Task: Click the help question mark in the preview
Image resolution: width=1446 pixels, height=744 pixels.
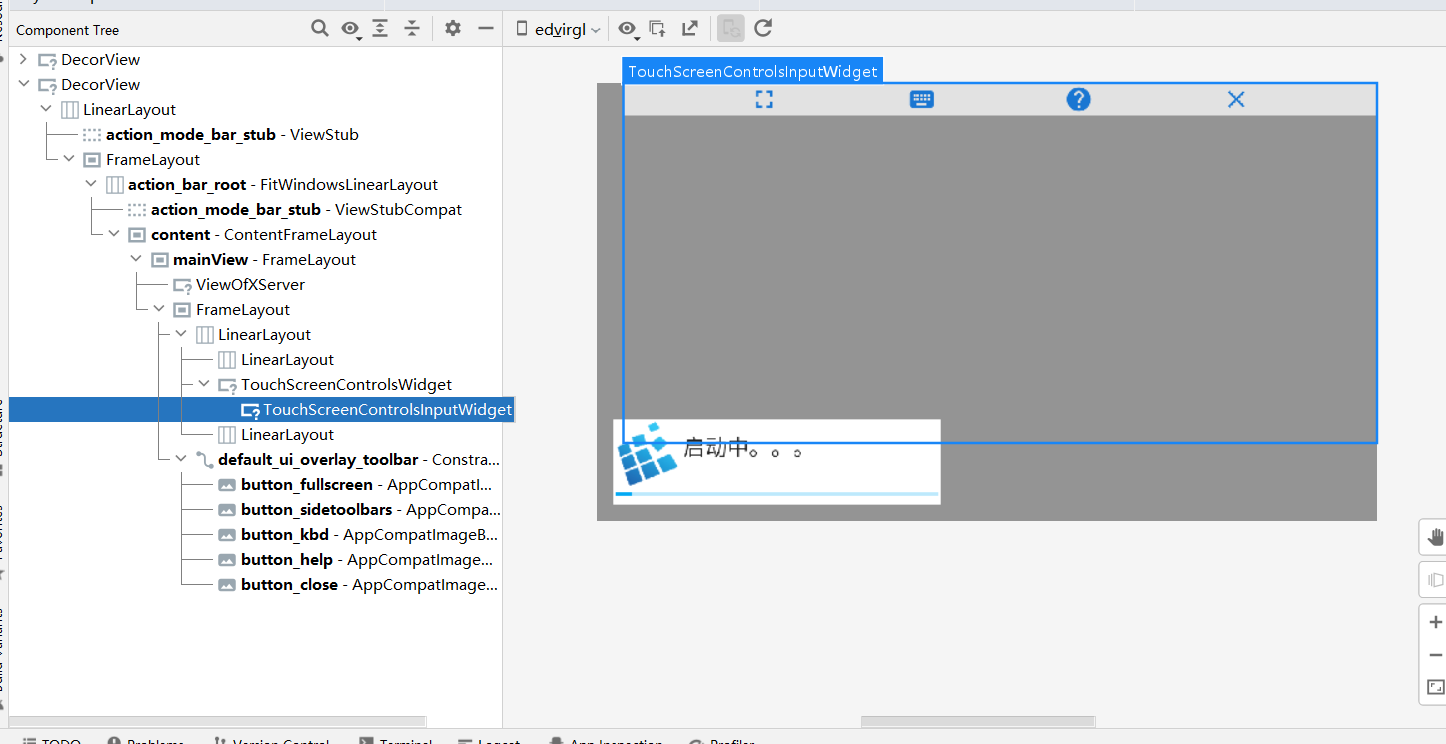Action: [1078, 99]
